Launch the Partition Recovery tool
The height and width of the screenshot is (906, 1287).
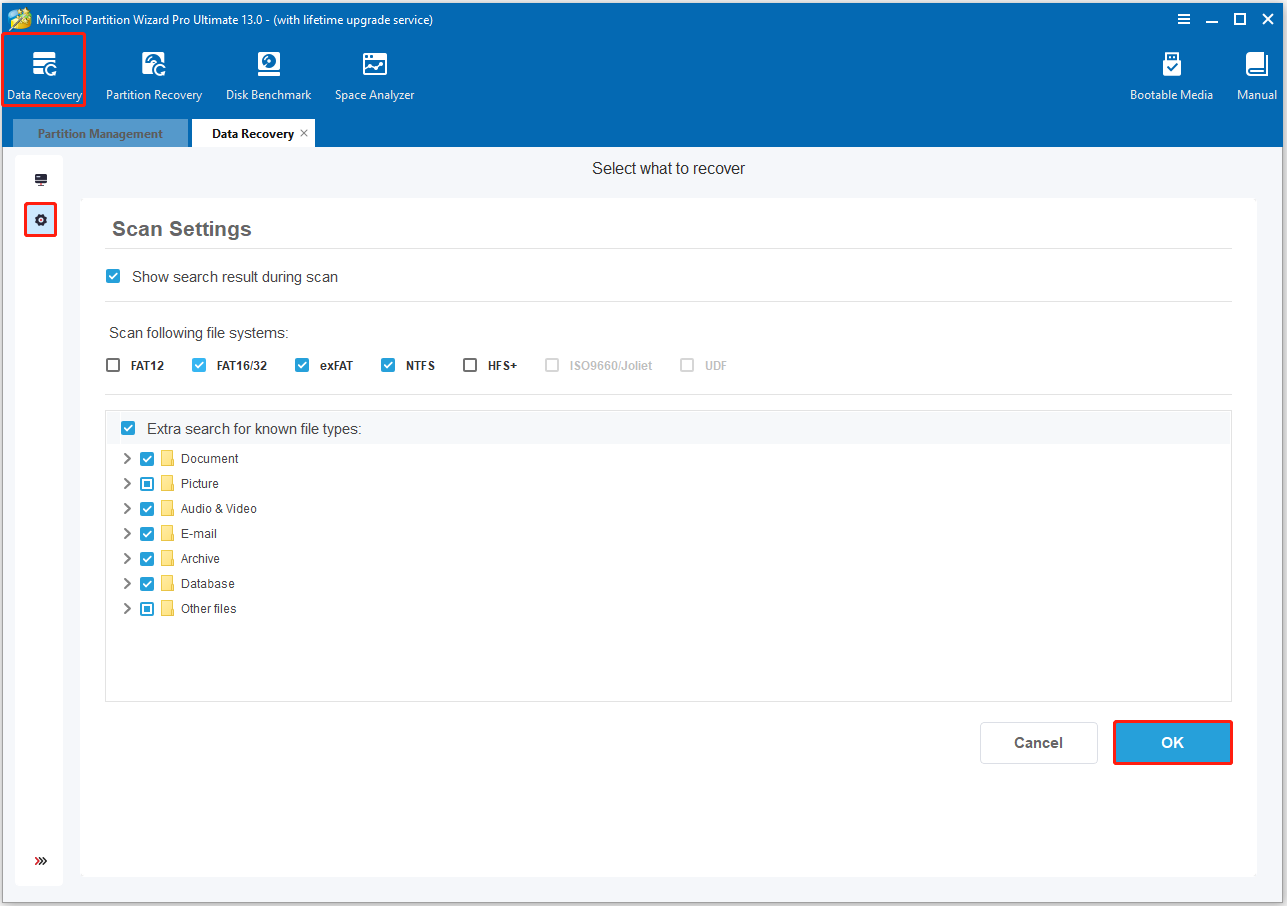point(153,72)
